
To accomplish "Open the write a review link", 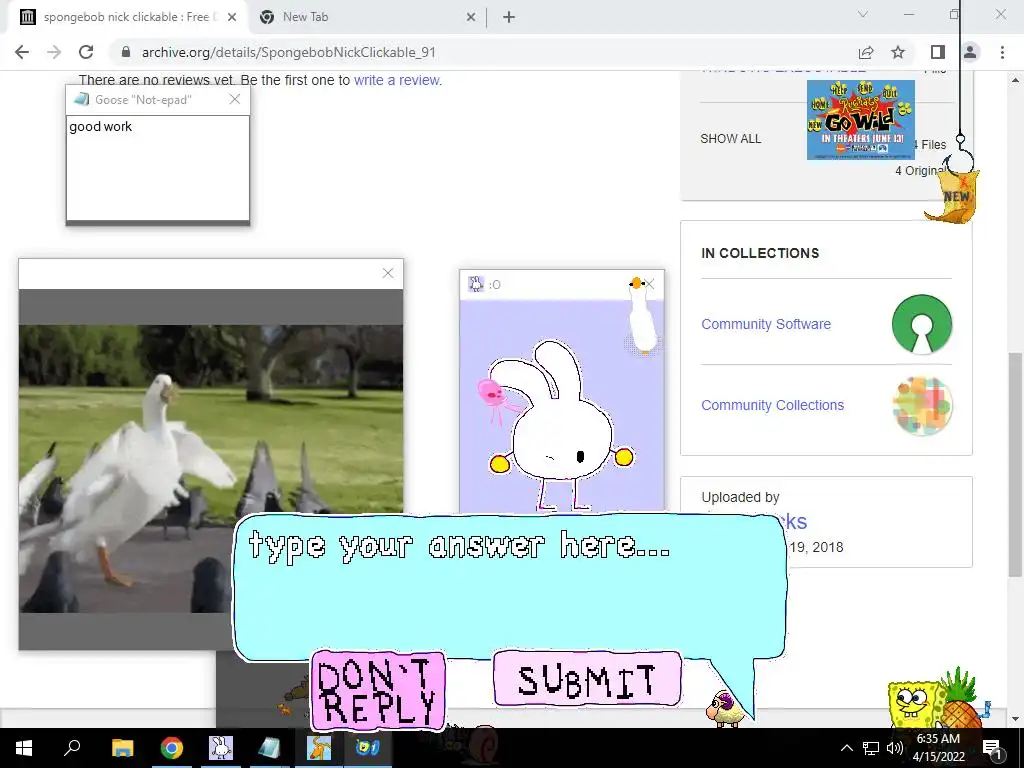I will pyautogui.click(x=397, y=80).
